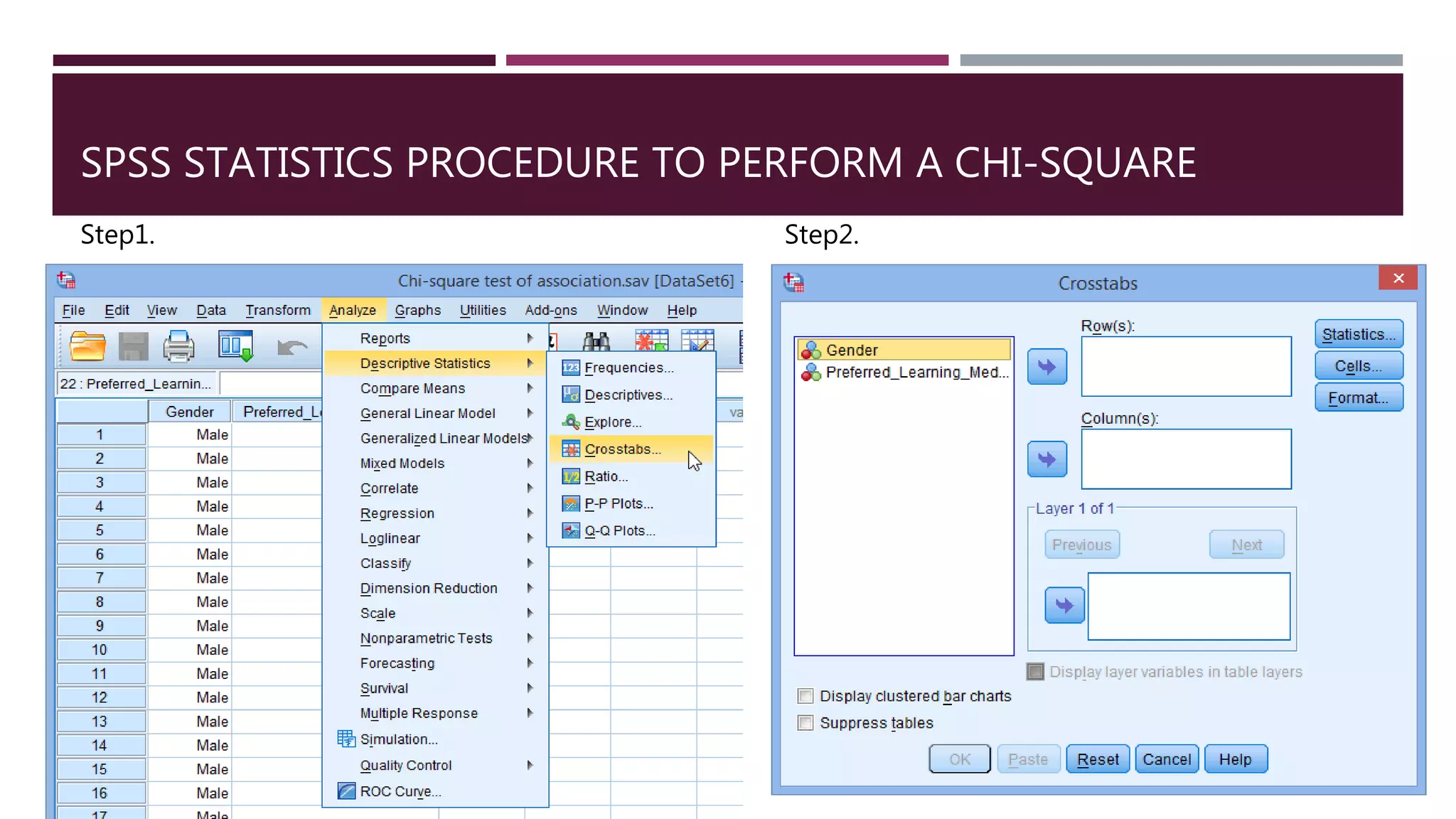Screen dimensions: 1456x819
Task: Click the Gender variable nominal icon
Action: coord(811,350)
